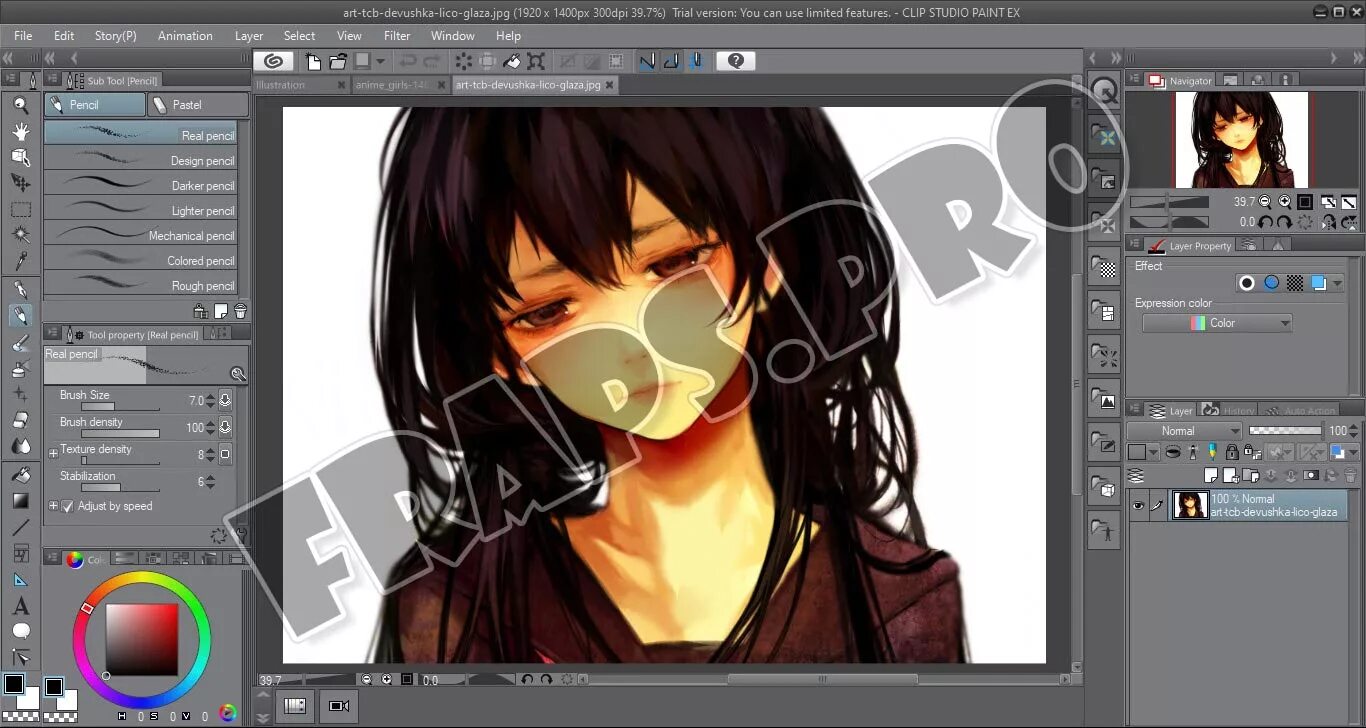Toggle Snap to special ruler
This screenshot has width=1366, height=728.
[x=671, y=61]
